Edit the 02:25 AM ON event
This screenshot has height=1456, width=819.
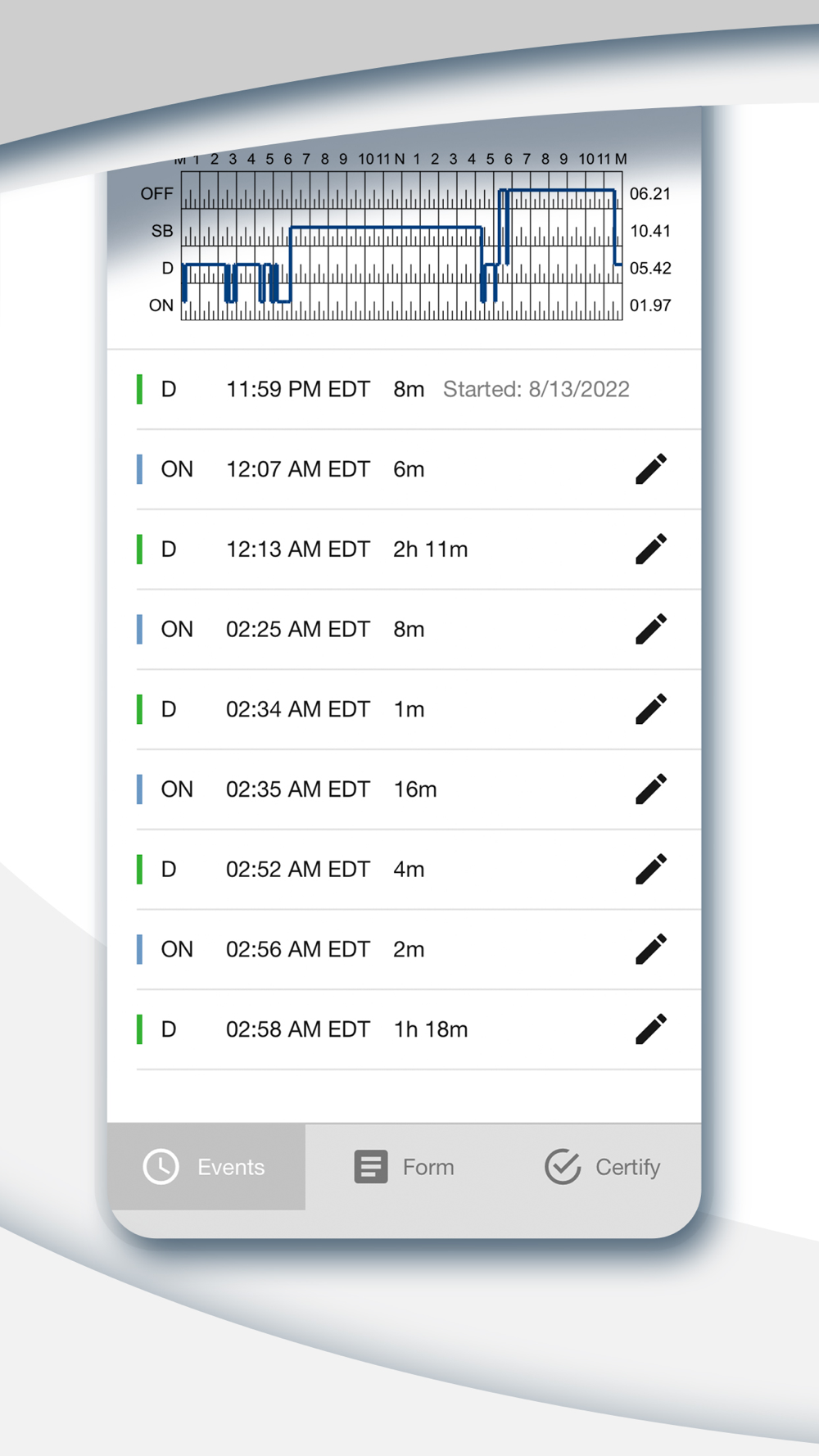click(651, 629)
